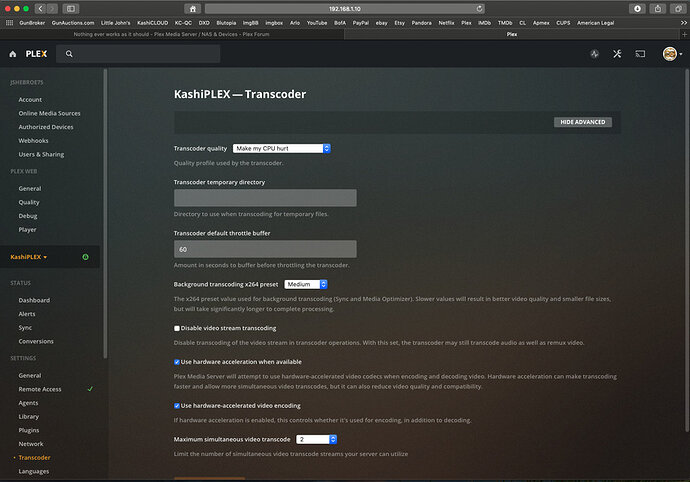
Task: Open the bookmarks grid icon
Action: click(x=9, y=23)
